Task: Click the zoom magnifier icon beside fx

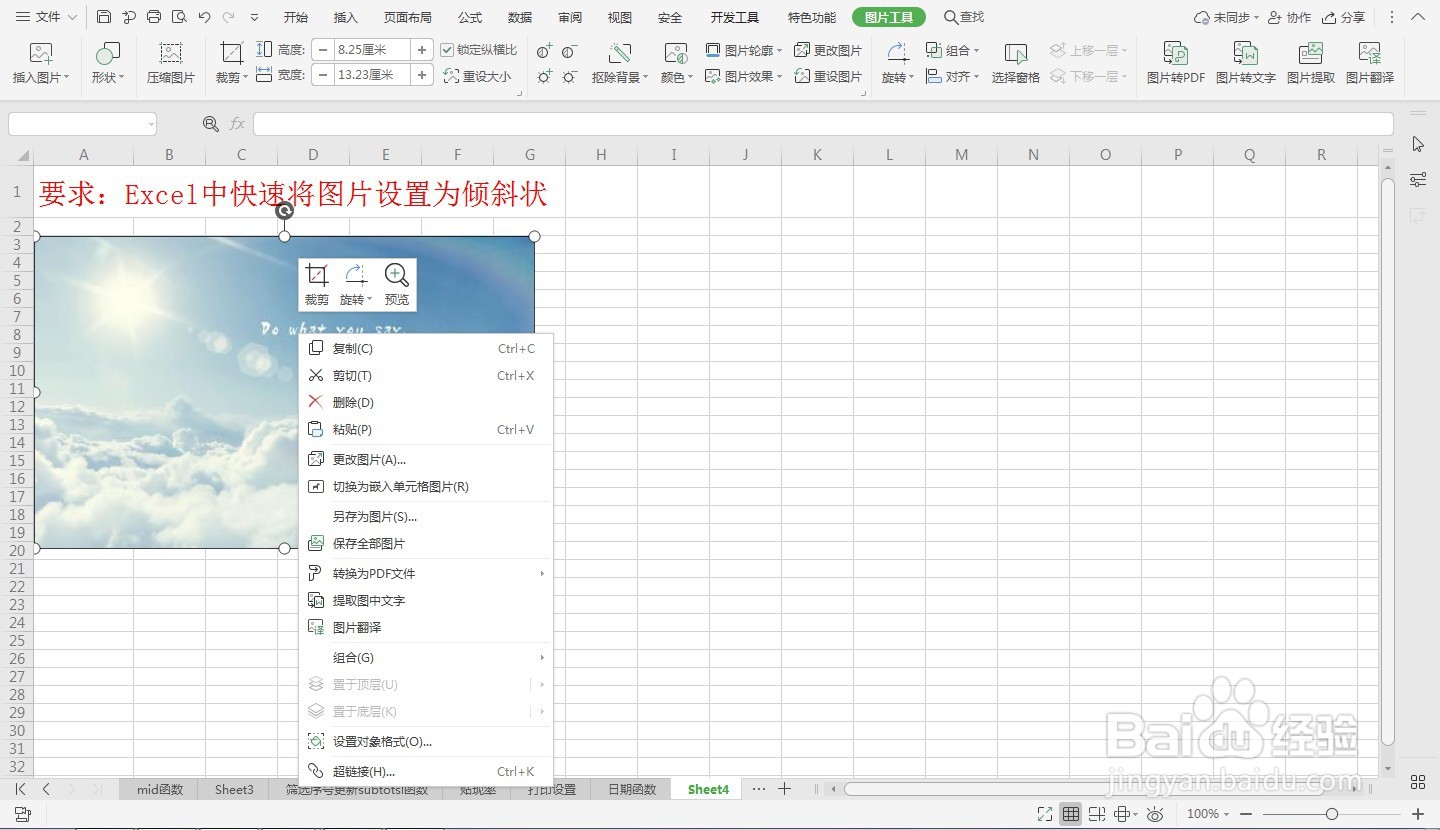Action: (x=210, y=124)
